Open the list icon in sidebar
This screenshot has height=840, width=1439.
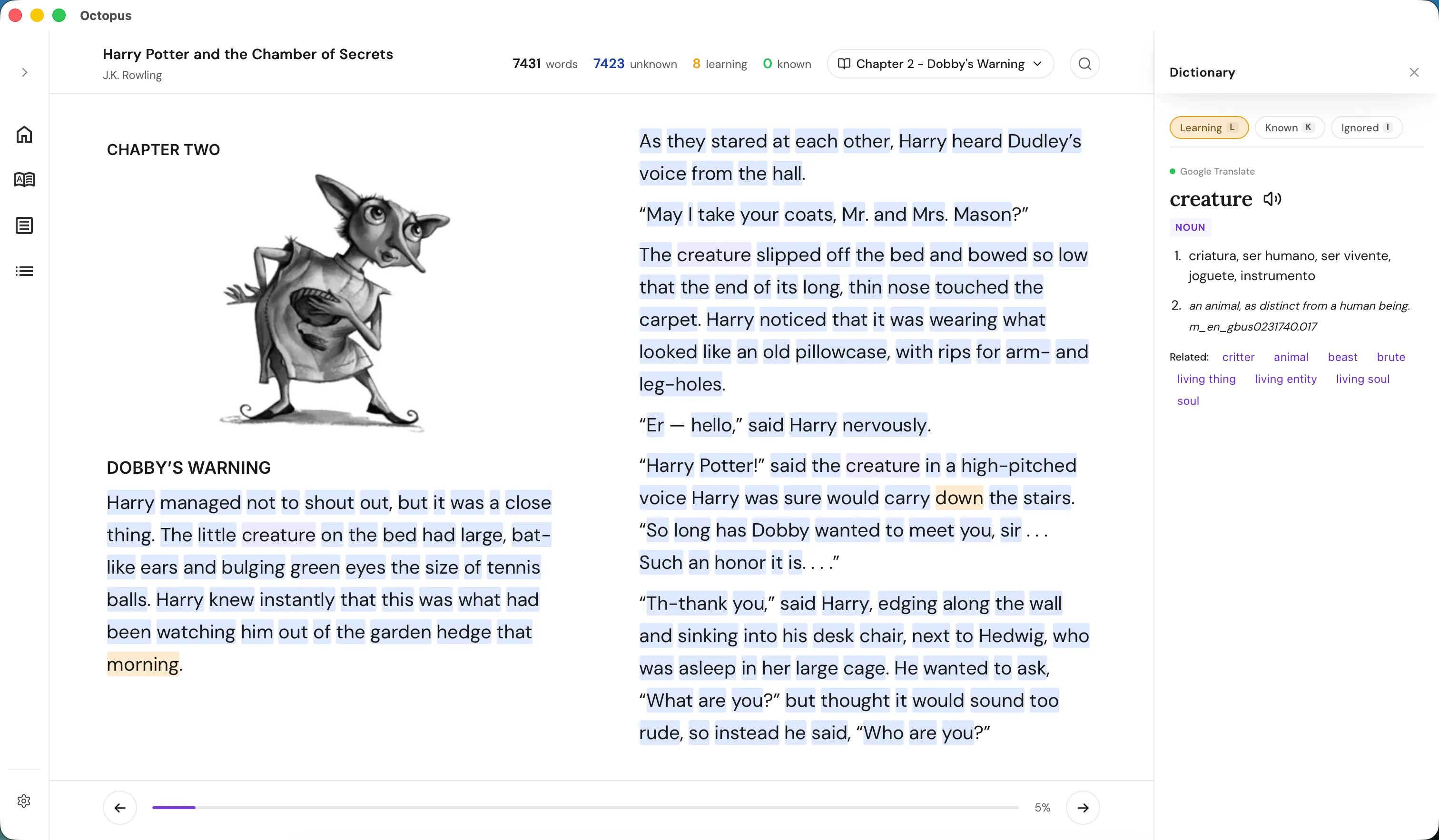pyautogui.click(x=24, y=271)
